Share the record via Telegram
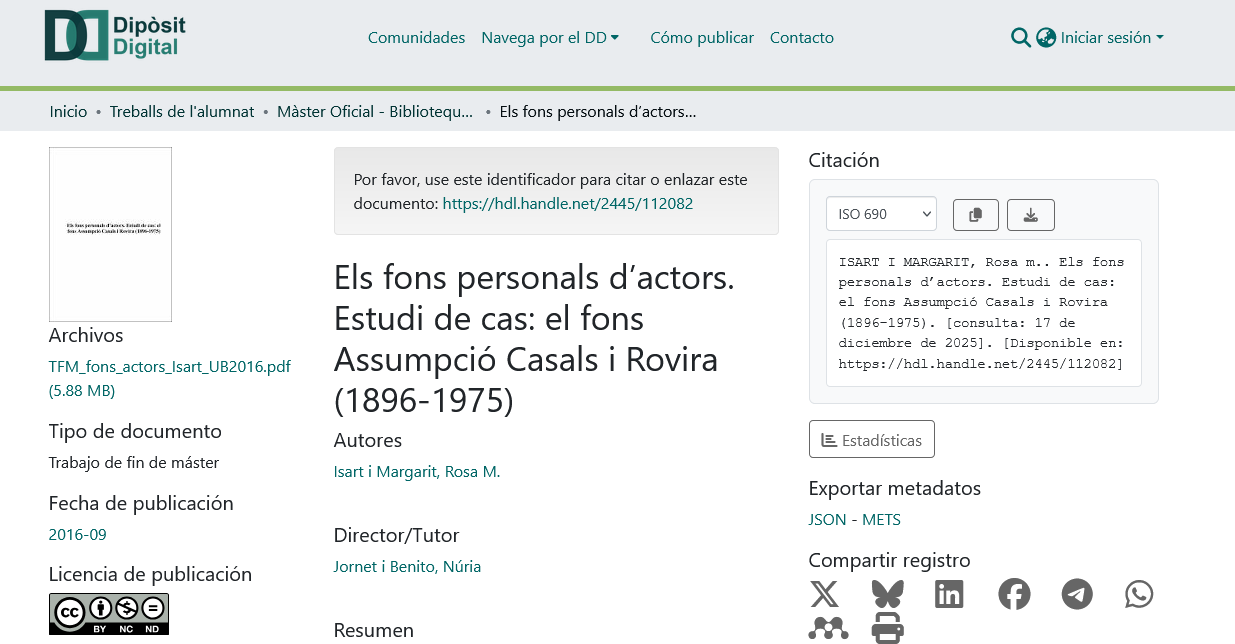Screen dimensions: 1235x644 pos(1077,594)
